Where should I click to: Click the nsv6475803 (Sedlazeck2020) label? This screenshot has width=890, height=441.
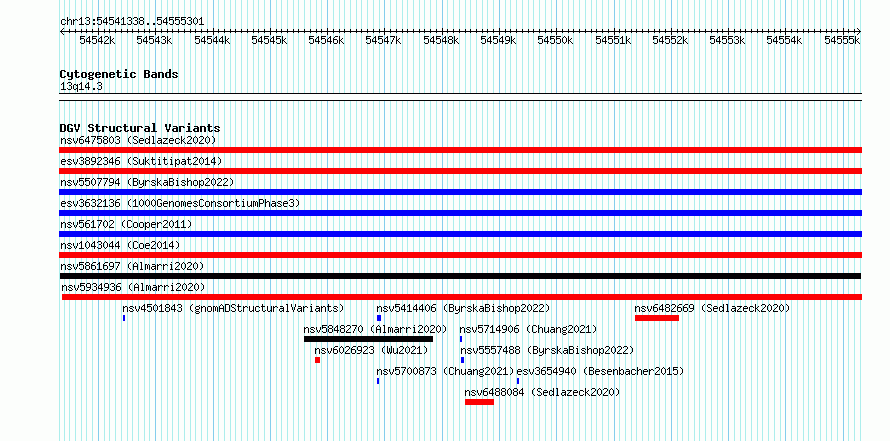[x=138, y=140]
